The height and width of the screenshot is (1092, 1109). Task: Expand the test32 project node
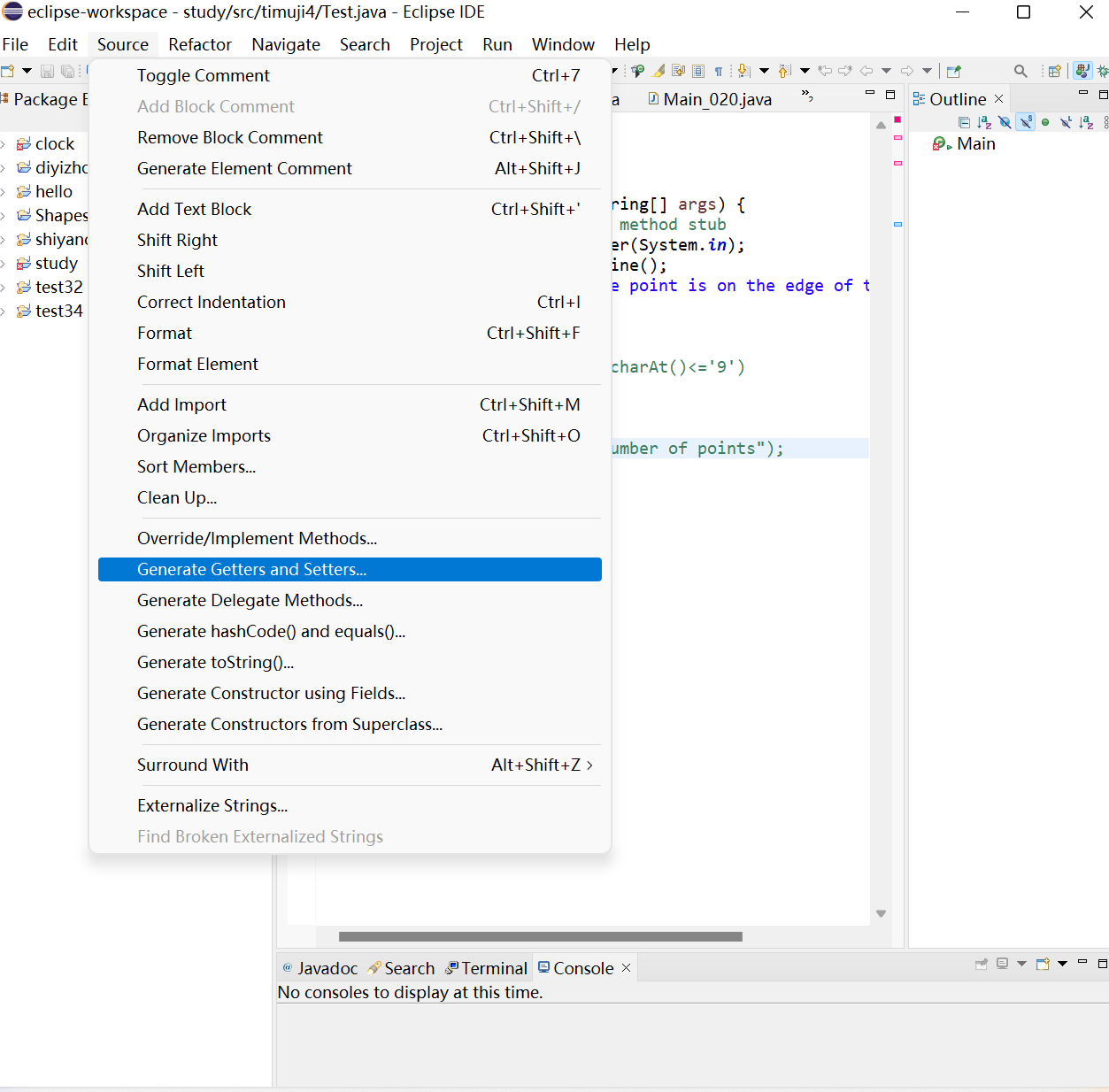(x=4, y=287)
